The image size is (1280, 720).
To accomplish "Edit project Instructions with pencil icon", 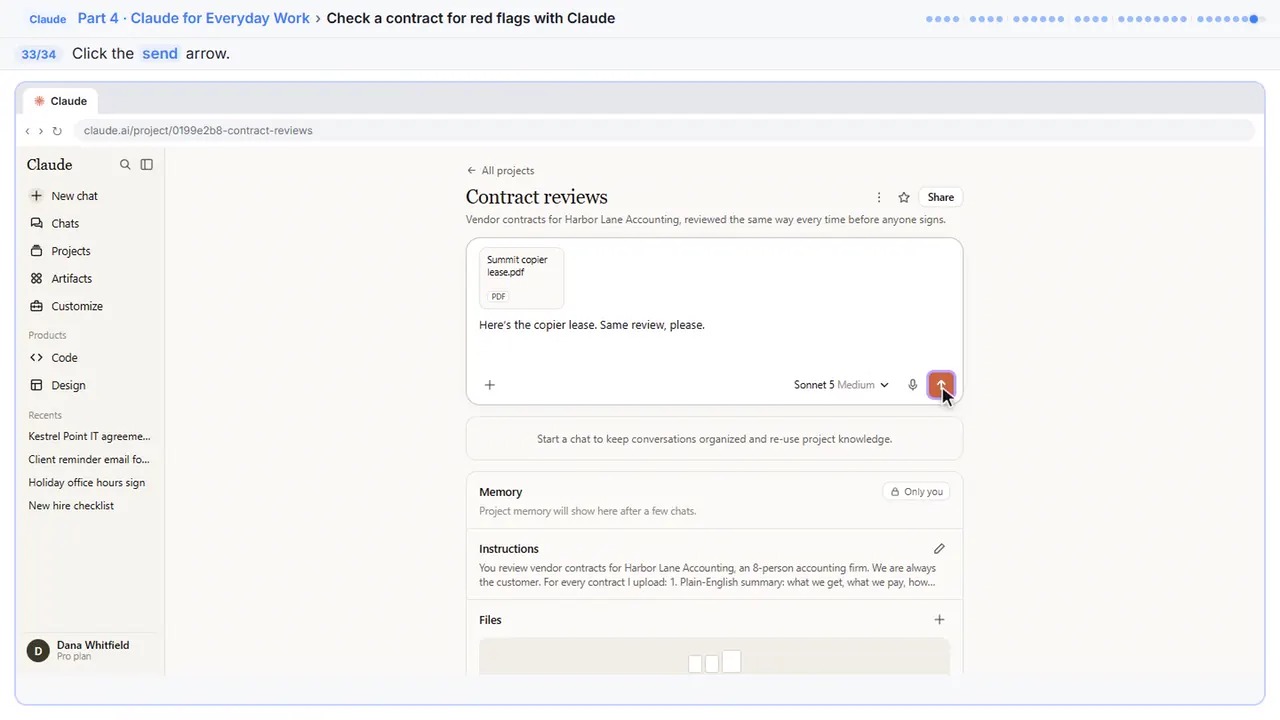I will [939, 549].
